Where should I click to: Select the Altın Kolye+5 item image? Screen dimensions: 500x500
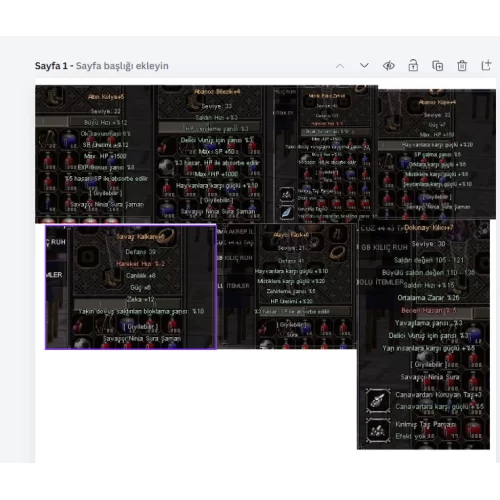click(x=94, y=154)
